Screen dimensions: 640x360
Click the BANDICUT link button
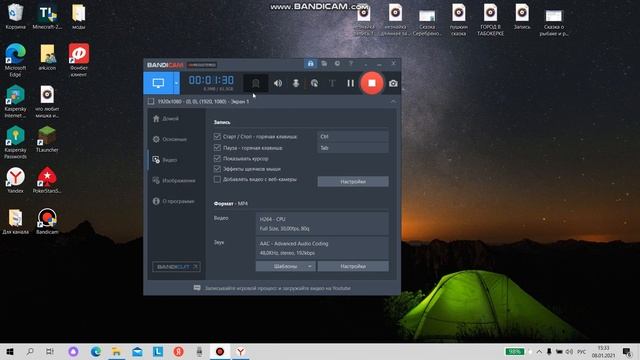[x=176, y=267]
